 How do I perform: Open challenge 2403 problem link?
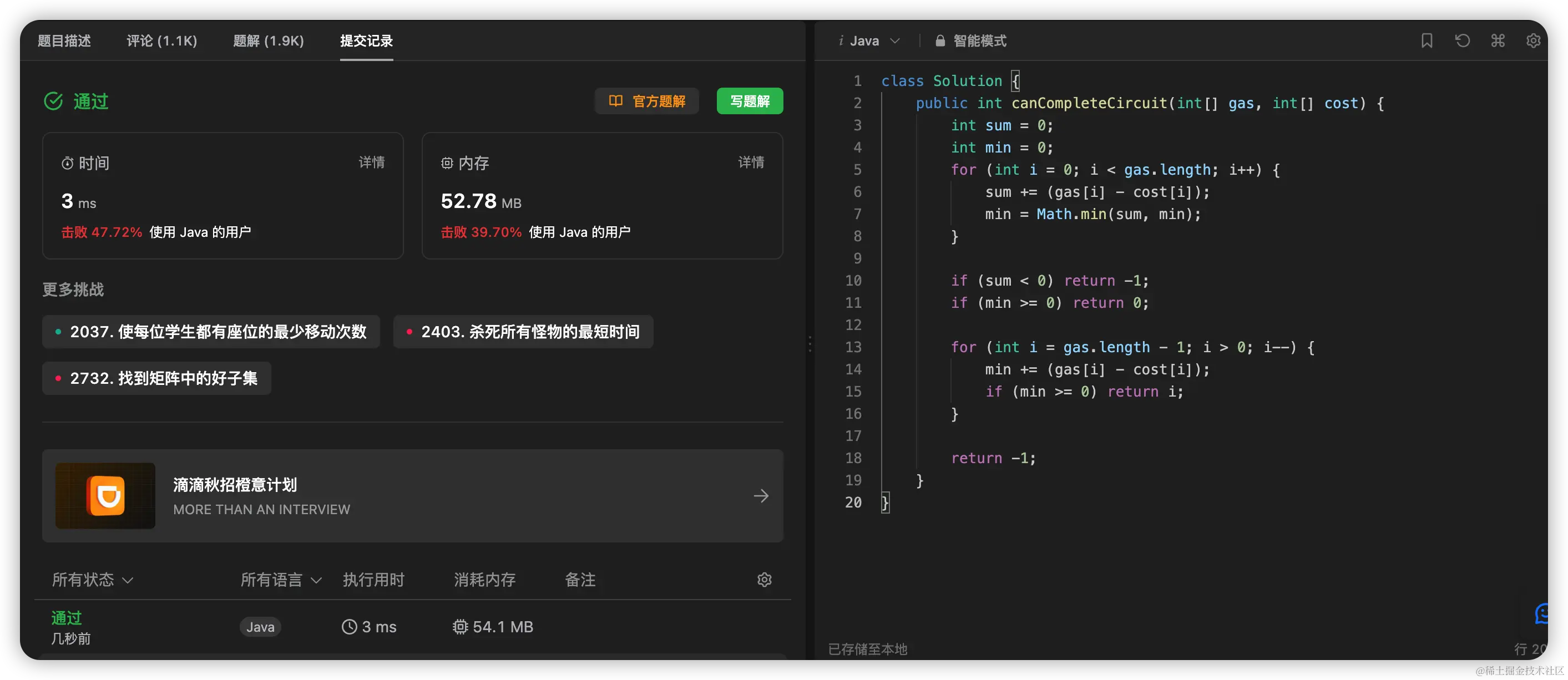pos(523,332)
